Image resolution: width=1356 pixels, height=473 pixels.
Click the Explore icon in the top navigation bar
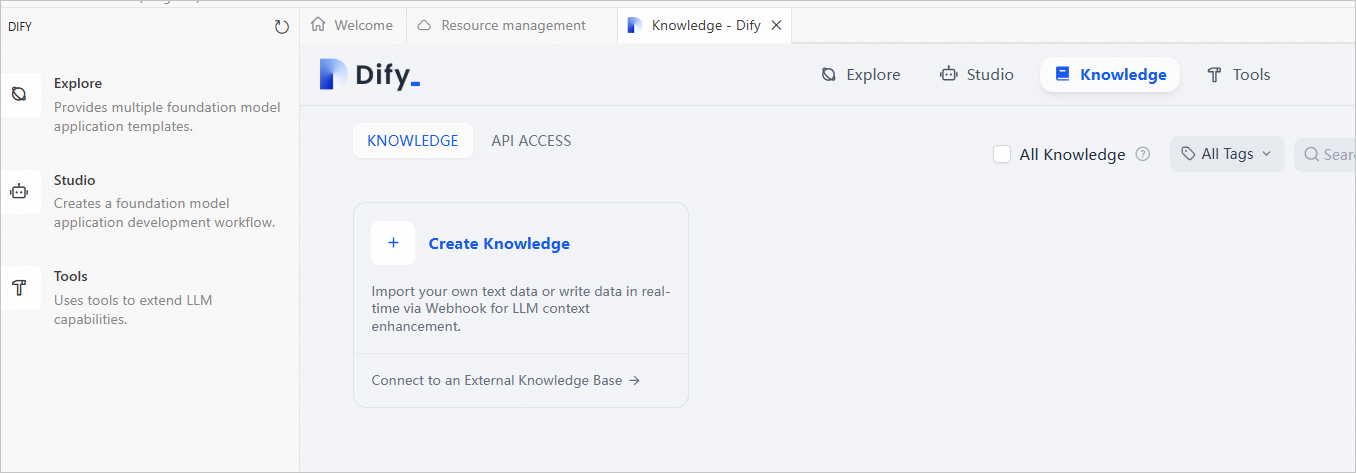(829, 74)
